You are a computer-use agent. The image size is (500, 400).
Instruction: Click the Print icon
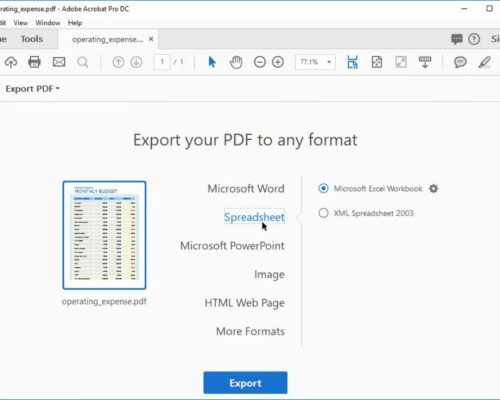(x=34, y=62)
